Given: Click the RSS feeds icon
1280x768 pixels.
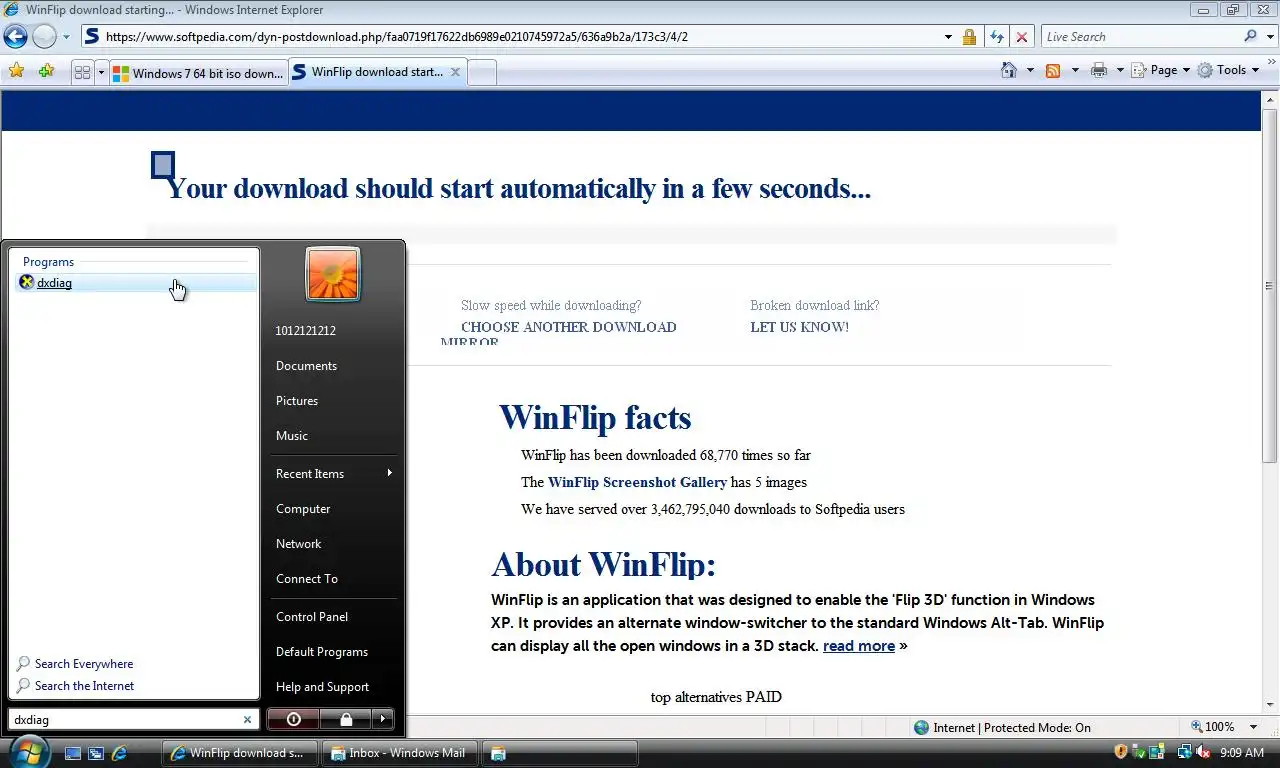Looking at the screenshot, I should pyautogui.click(x=1053, y=70).
